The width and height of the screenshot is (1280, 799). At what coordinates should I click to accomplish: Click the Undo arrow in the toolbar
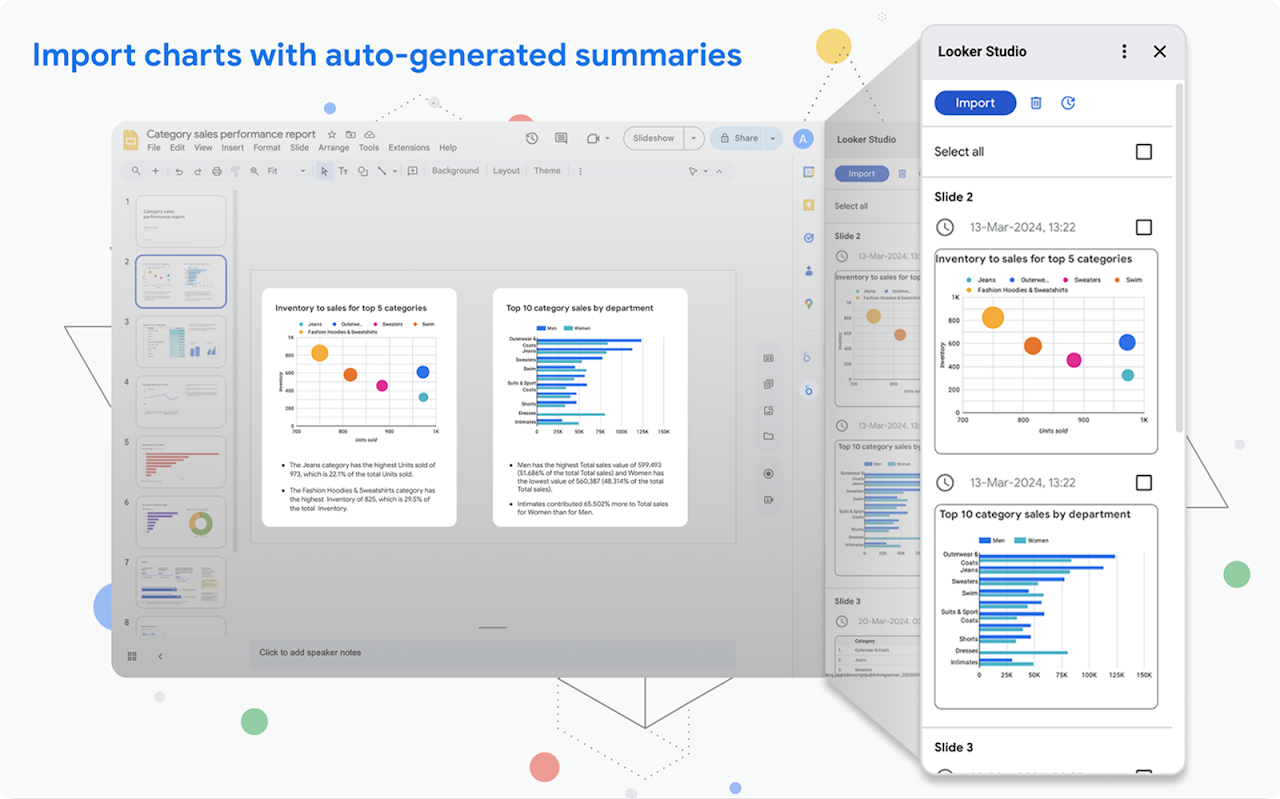(x=179, y=171)
